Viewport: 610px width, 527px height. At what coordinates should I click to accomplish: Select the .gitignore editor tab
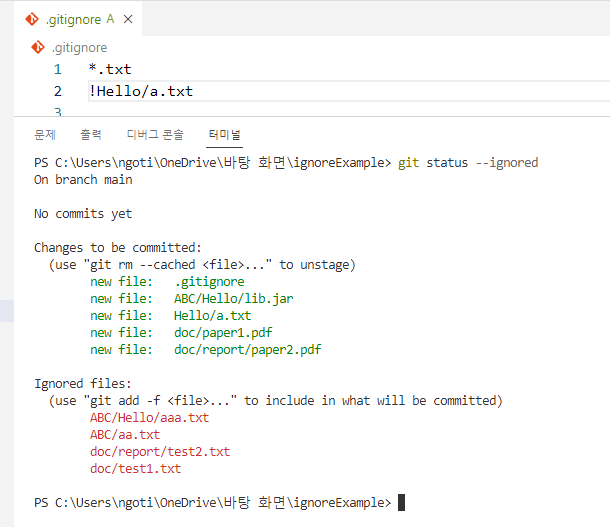point(78,19)
